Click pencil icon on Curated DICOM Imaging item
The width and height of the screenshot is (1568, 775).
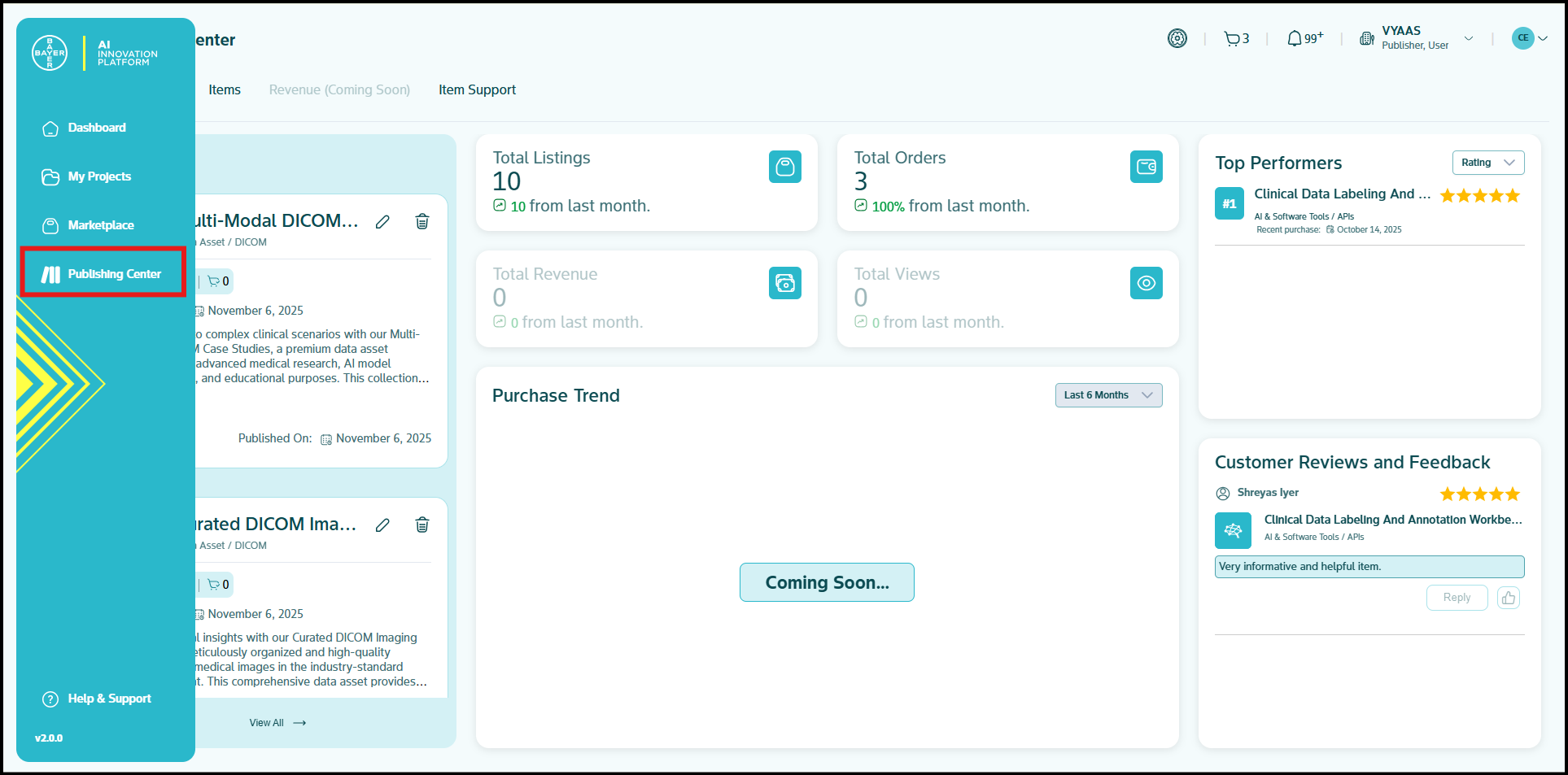(x=382, y=525)
